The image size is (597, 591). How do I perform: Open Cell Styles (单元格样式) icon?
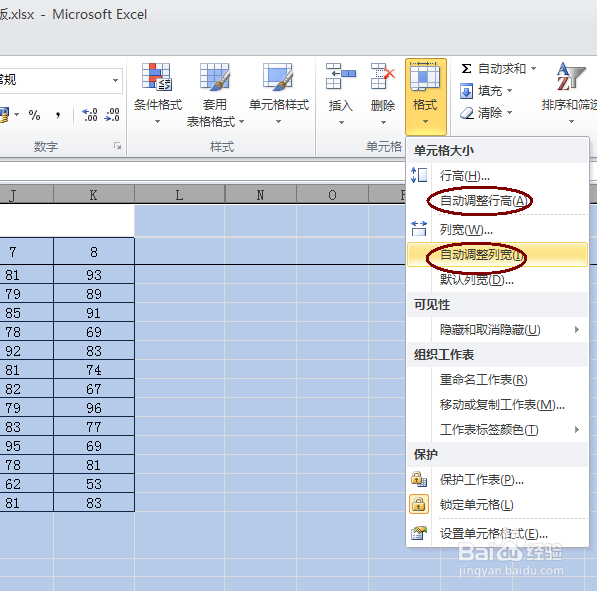[x=278, y=77]
